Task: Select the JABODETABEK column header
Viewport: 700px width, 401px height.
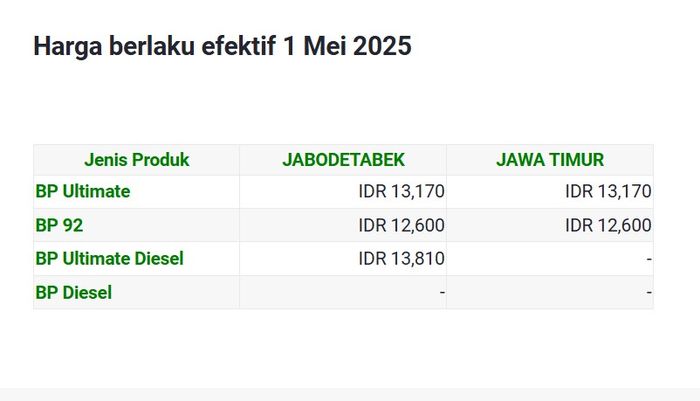Action: point(343,160)
